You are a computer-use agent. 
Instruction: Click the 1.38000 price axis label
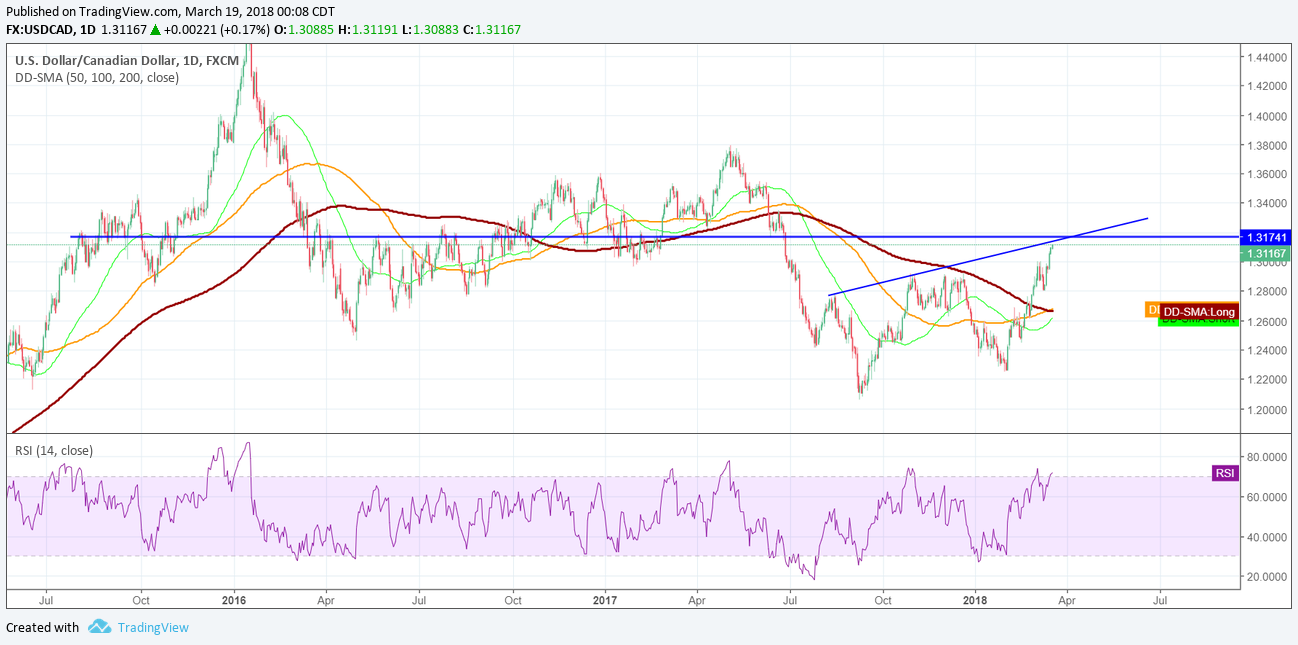coord(1268,146)
